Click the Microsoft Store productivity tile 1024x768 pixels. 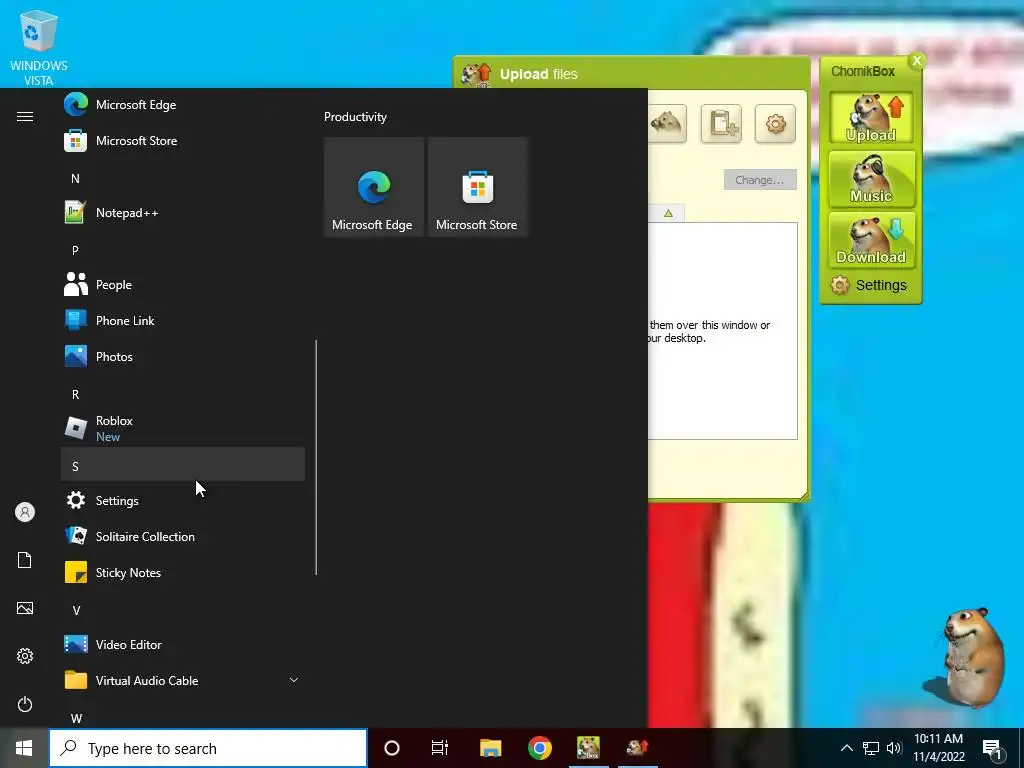point(477,187)
